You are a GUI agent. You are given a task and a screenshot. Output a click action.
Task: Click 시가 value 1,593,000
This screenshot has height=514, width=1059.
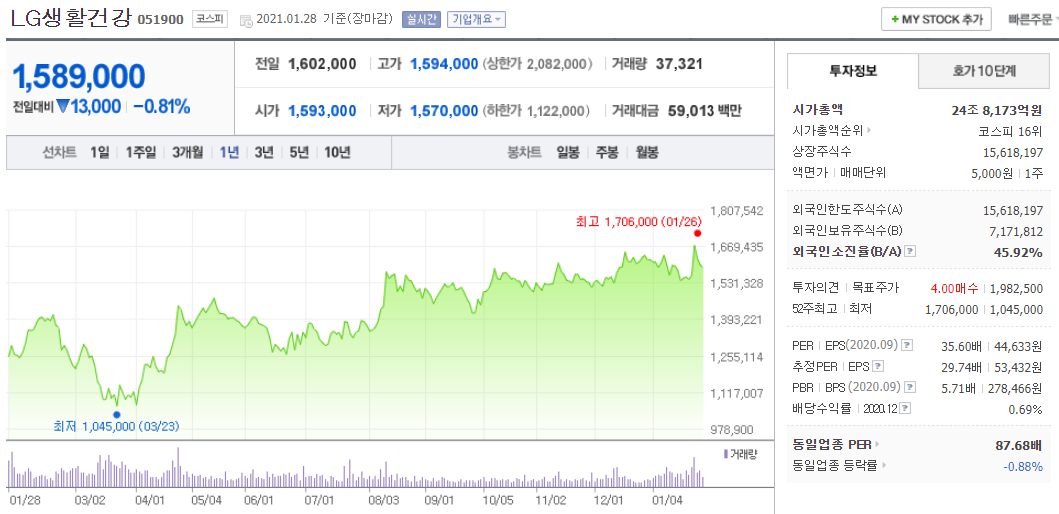(x=322, y=111)
